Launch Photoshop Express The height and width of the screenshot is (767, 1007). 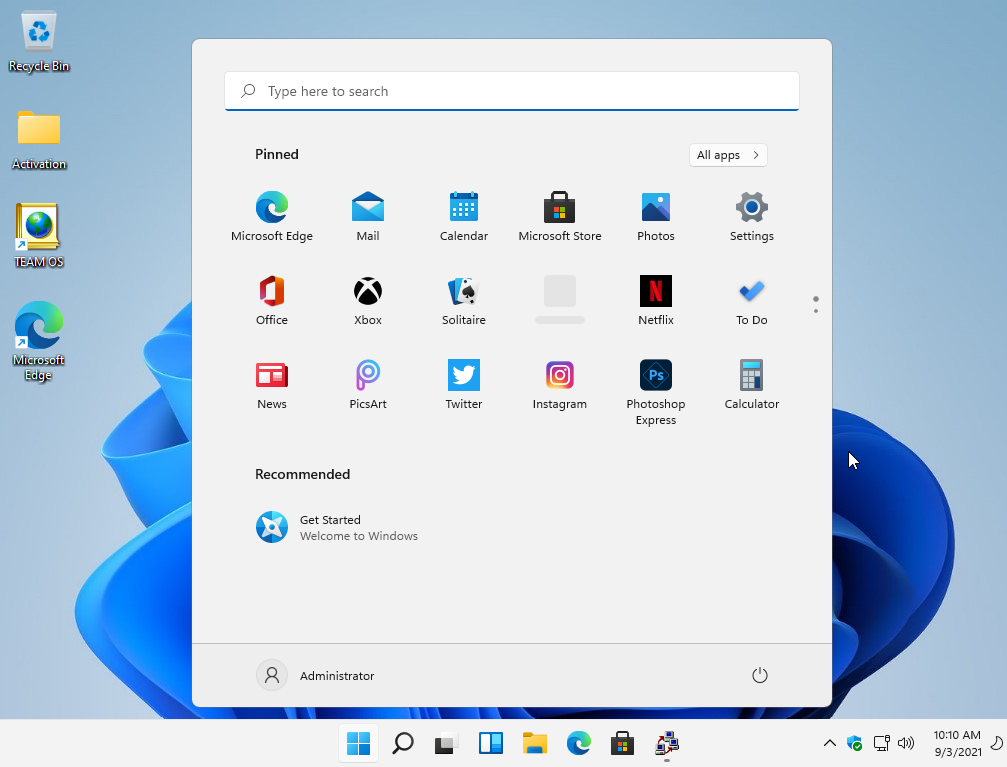pos(656,392)
